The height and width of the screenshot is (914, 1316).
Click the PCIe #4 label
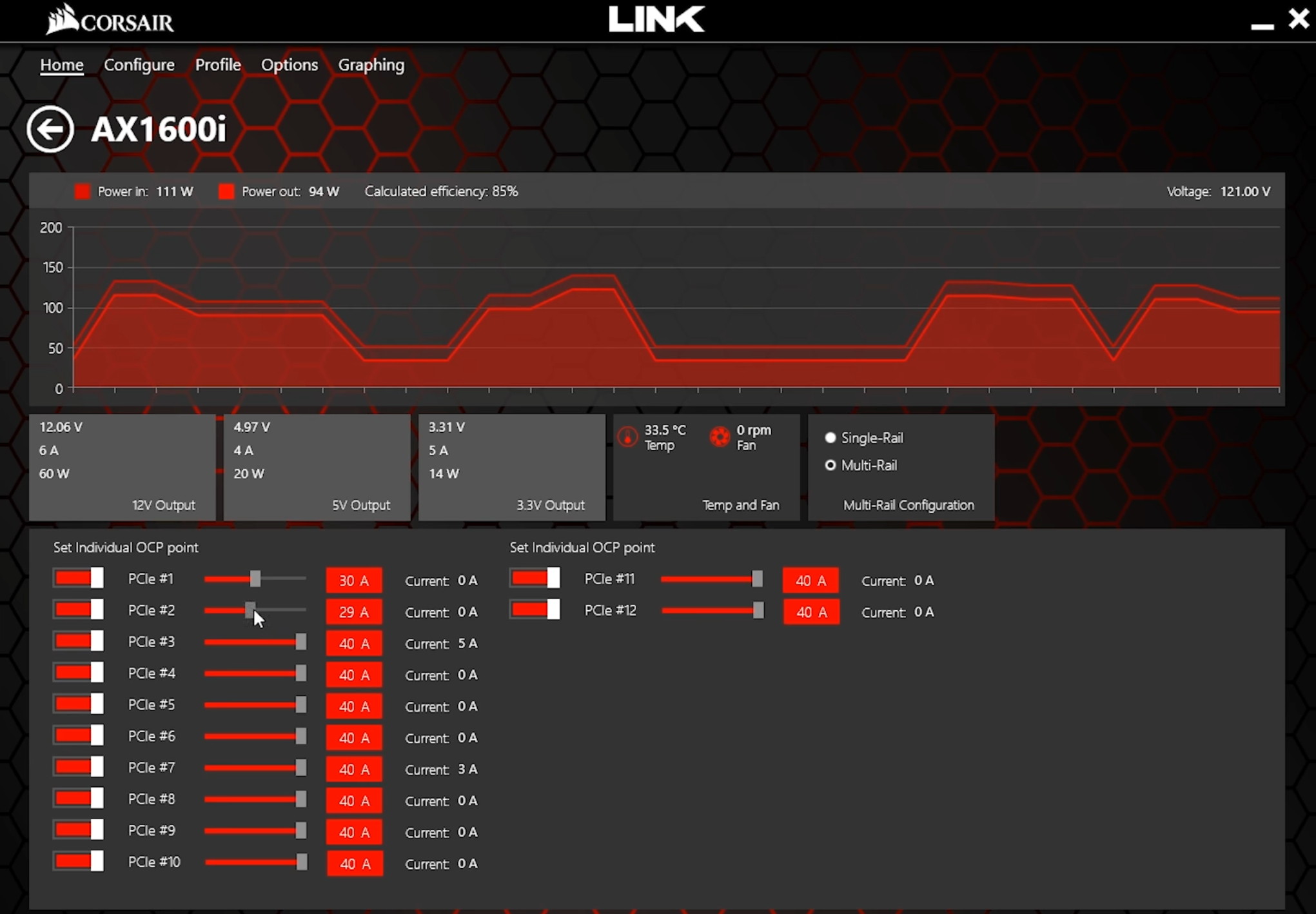(x=152, y=673)
